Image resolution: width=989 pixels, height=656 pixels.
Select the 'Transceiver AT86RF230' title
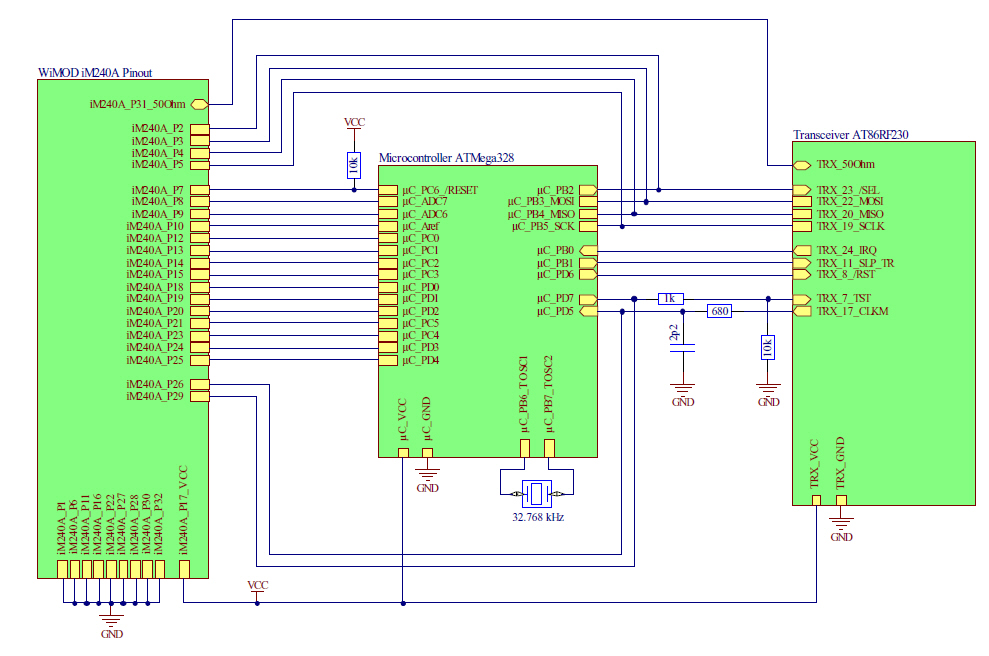850,134
